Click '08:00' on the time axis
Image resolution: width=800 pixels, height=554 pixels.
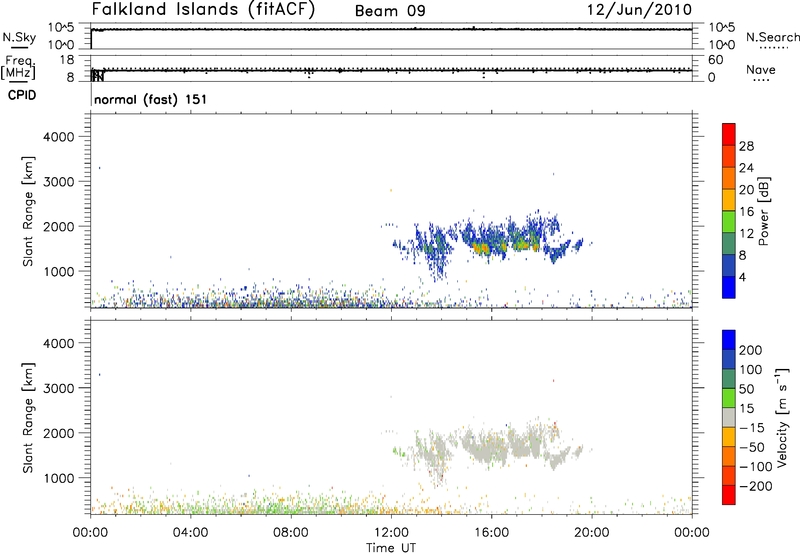(291, 533)
